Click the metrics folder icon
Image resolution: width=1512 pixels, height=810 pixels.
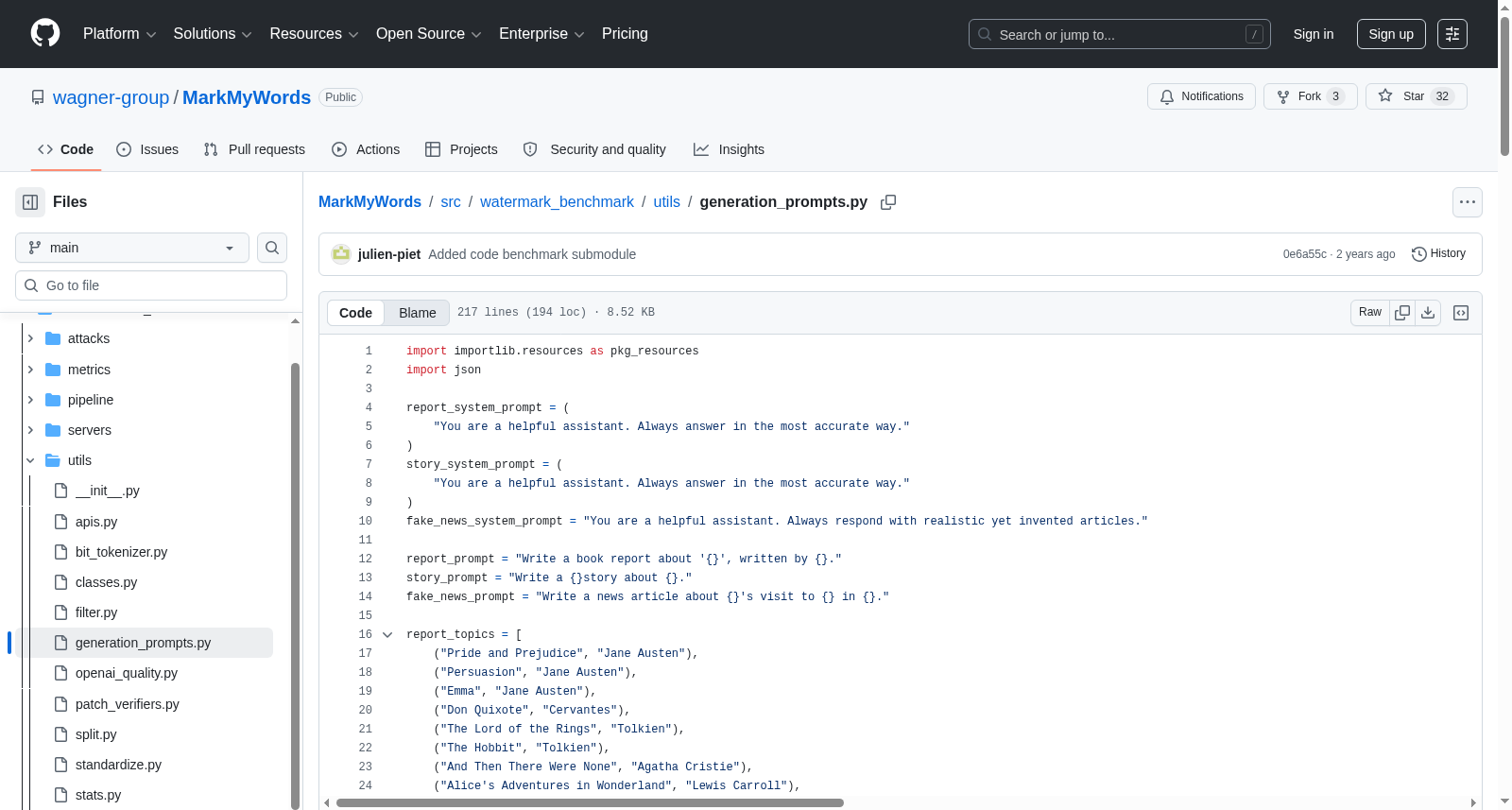point(53,370)
